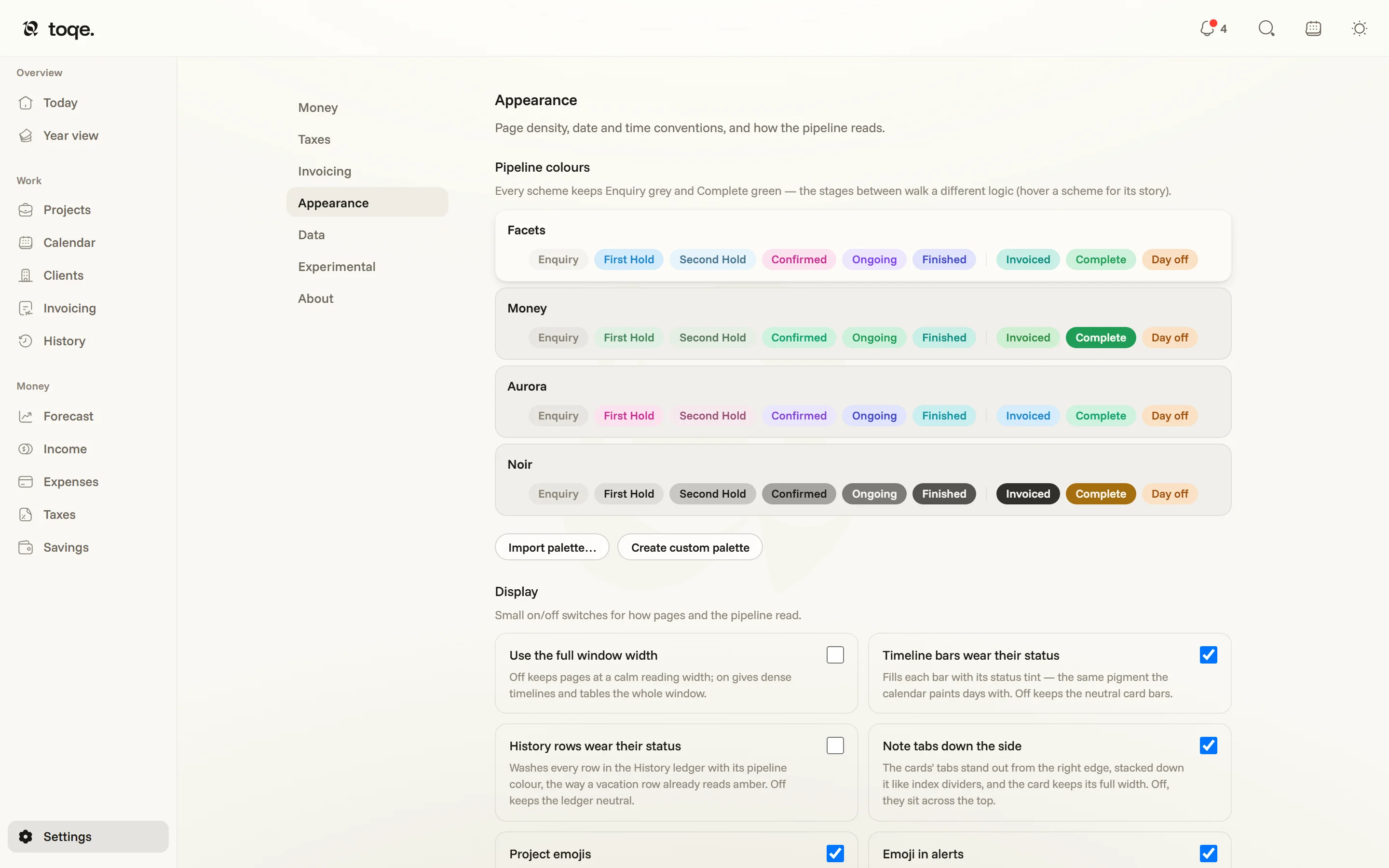Open Invoicing in the settings section list
Screen dimensions: 1389x868
[x=368, y=171]
